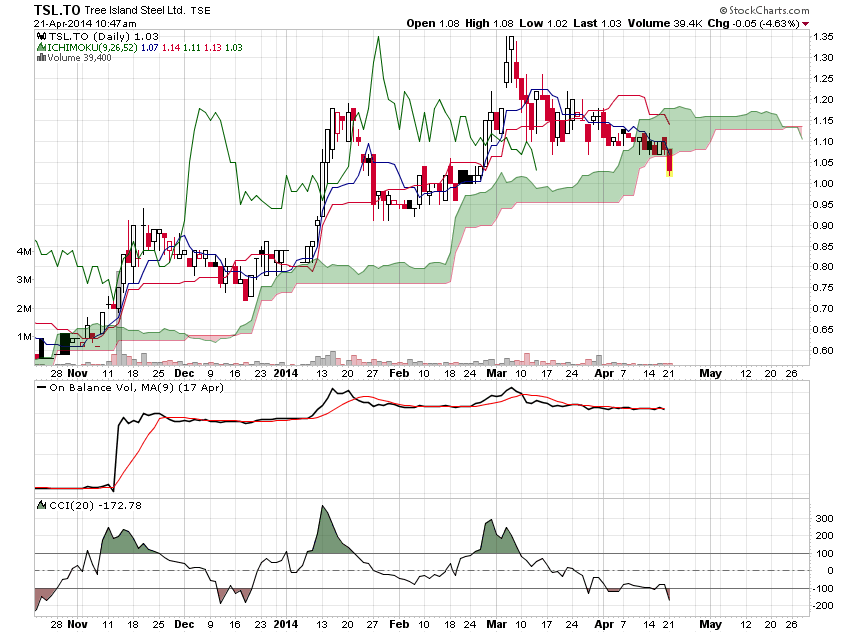Click the Chg -0.05 (-4.63%) value
Screen dimensions: 850x633
[x=754, y=23]
